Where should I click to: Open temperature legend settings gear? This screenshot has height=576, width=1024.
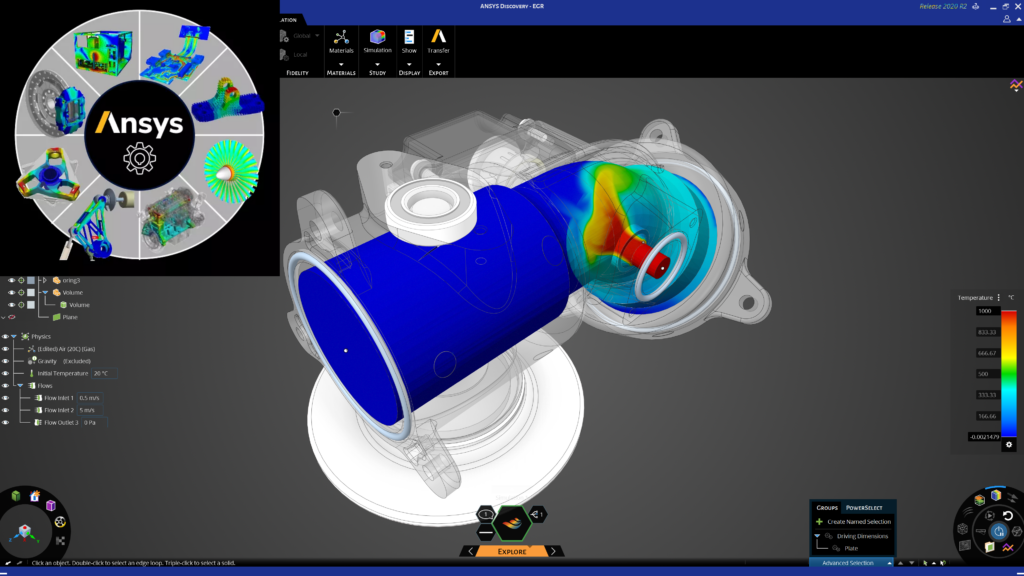1009,444
